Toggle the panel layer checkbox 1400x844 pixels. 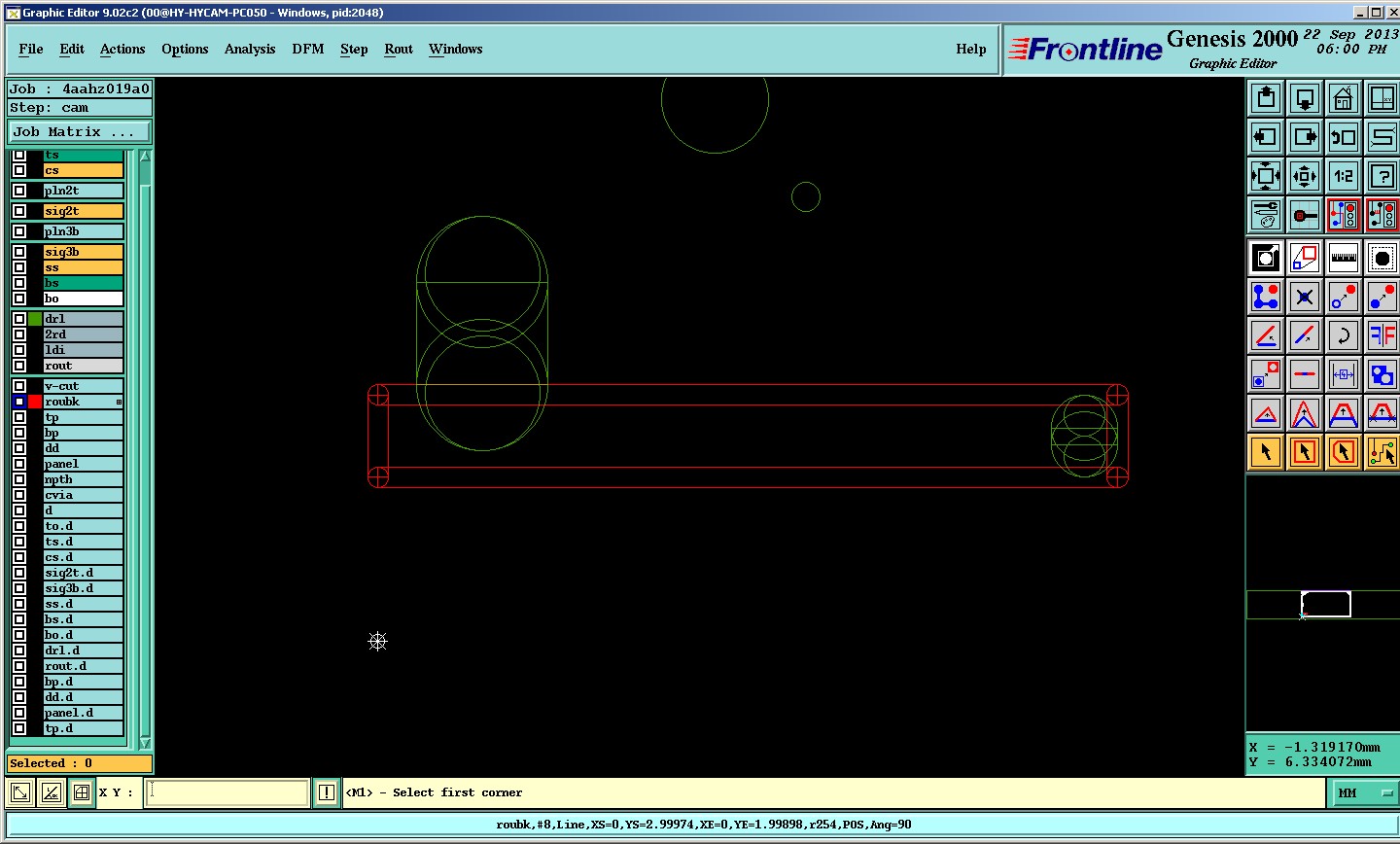pyautogui.click(x=19, y=464)
